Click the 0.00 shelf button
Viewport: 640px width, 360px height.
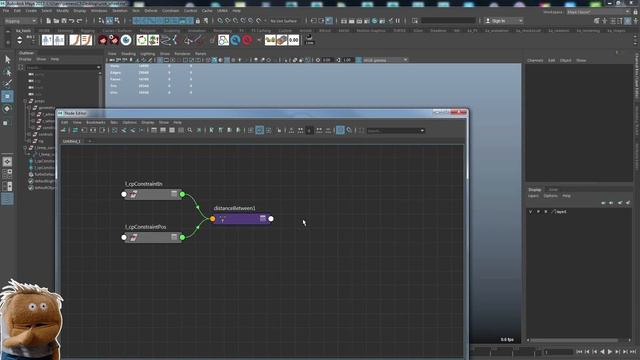coord(293,40)
